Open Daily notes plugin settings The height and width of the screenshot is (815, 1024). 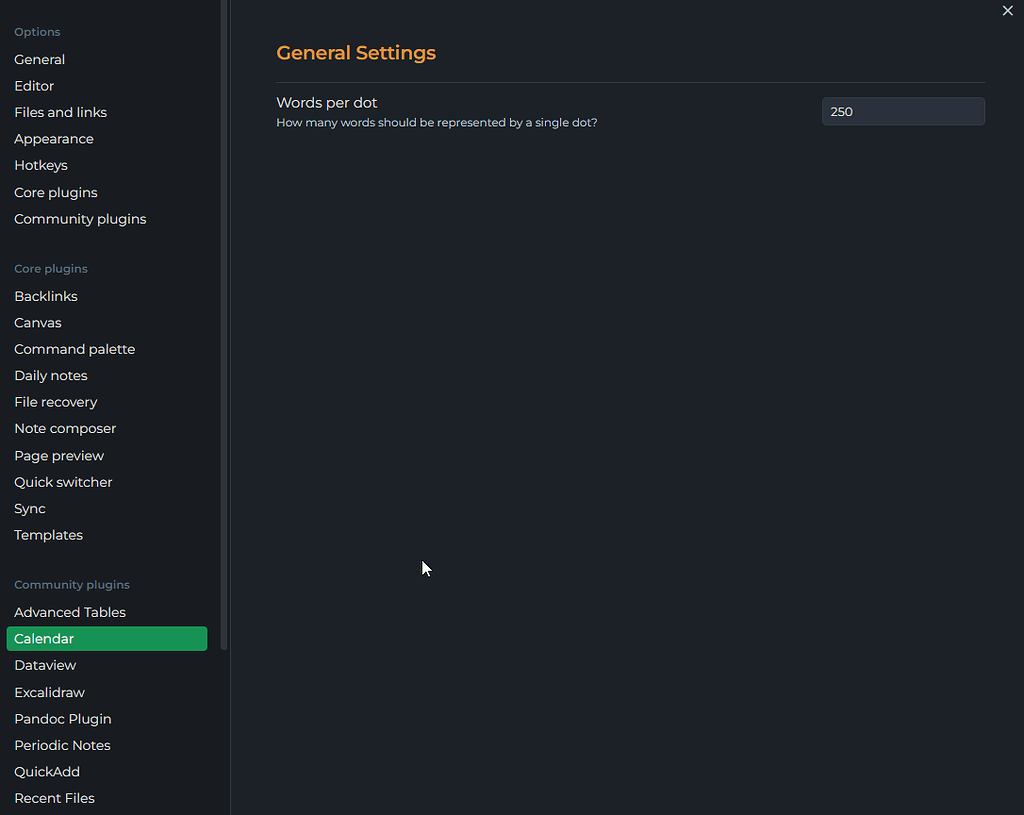(x=51, y=375)
